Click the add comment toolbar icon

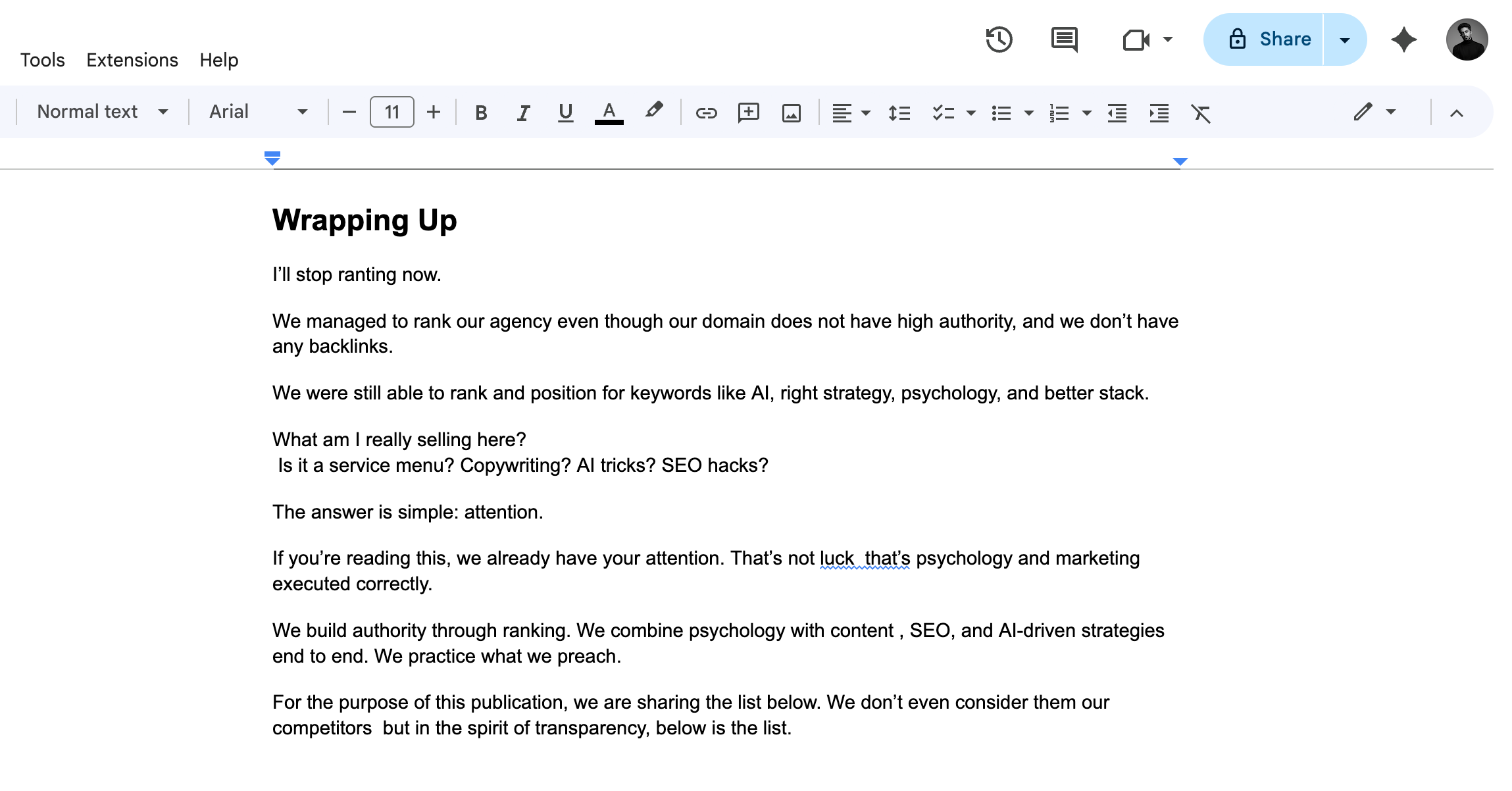click(x=749, y=113)
